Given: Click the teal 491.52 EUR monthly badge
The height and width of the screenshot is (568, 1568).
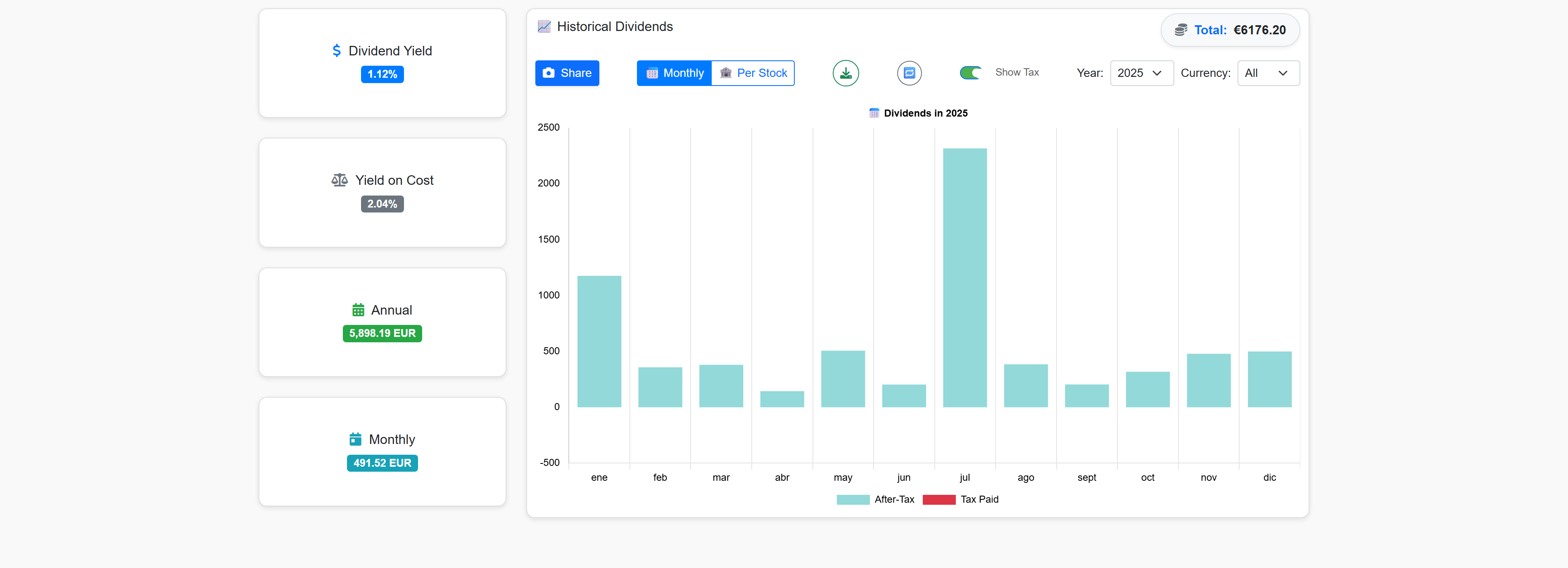Looking at the screenshot, I should pos(382,463).
